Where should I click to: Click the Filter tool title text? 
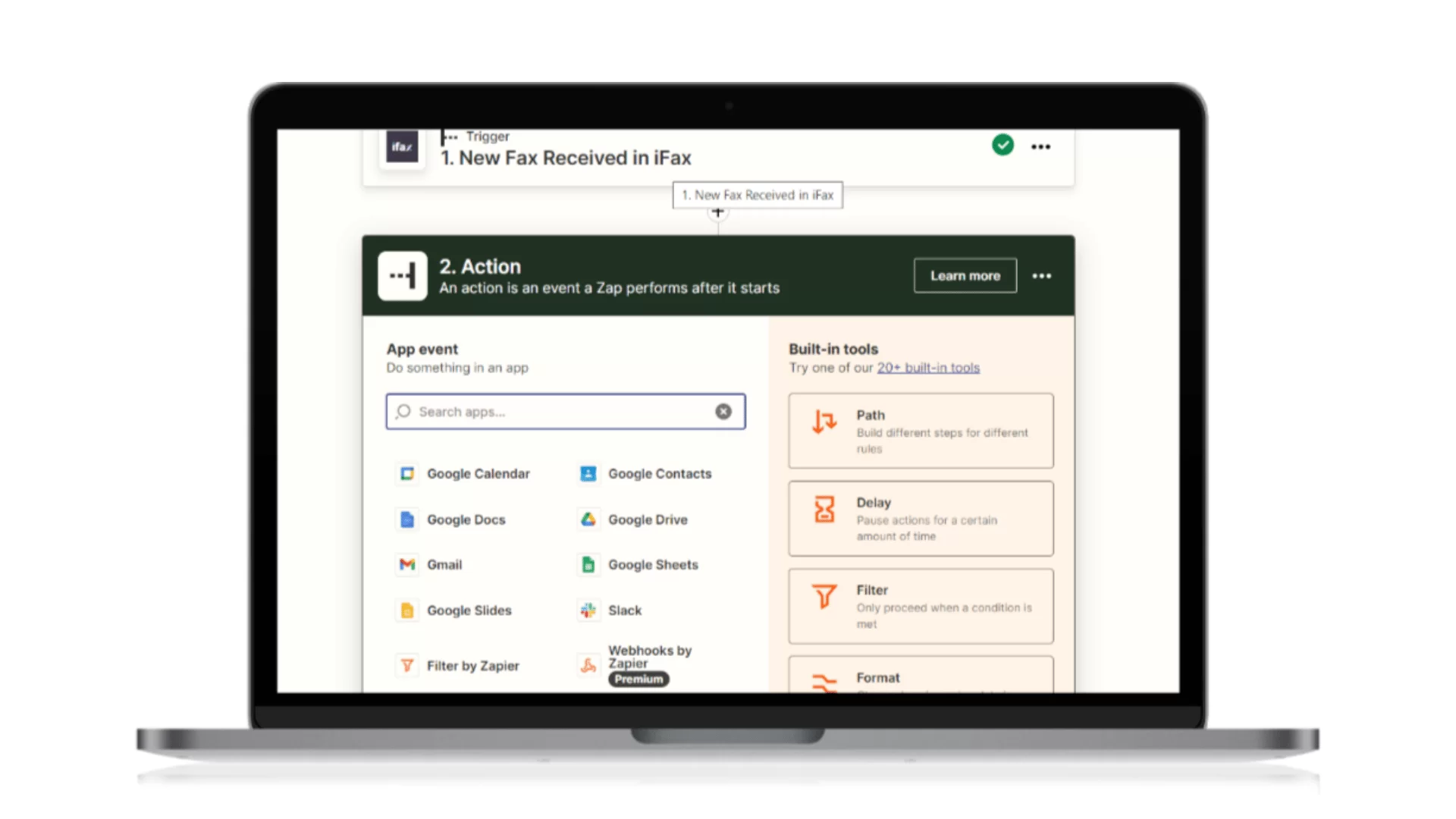click(x=872, y=590)
